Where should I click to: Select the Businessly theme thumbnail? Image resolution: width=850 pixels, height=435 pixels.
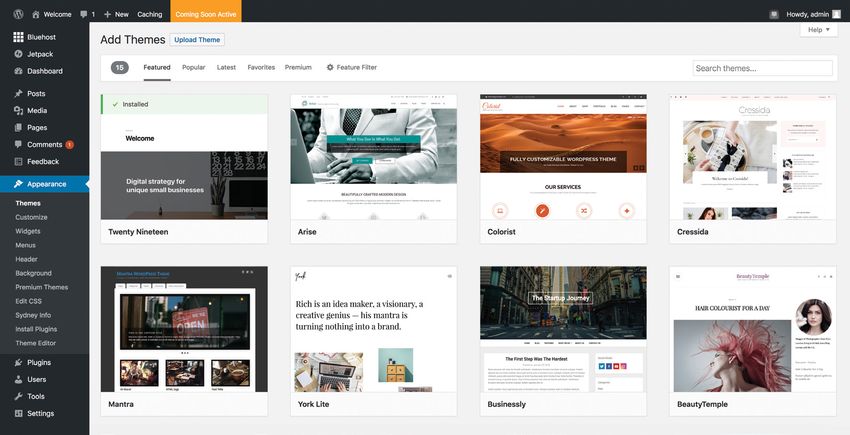[563, 329]
